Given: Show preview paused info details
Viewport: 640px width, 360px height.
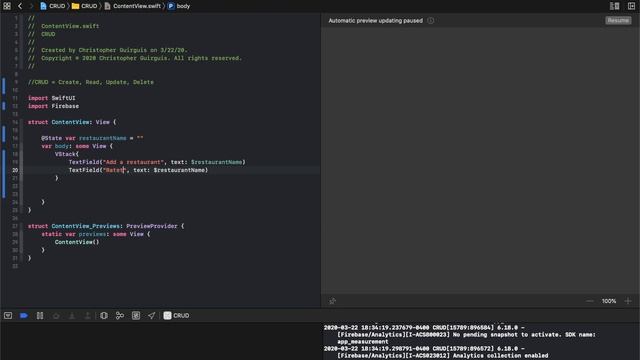Looking at the screenshot, I should pyautogui.click(x=431, y=20).
